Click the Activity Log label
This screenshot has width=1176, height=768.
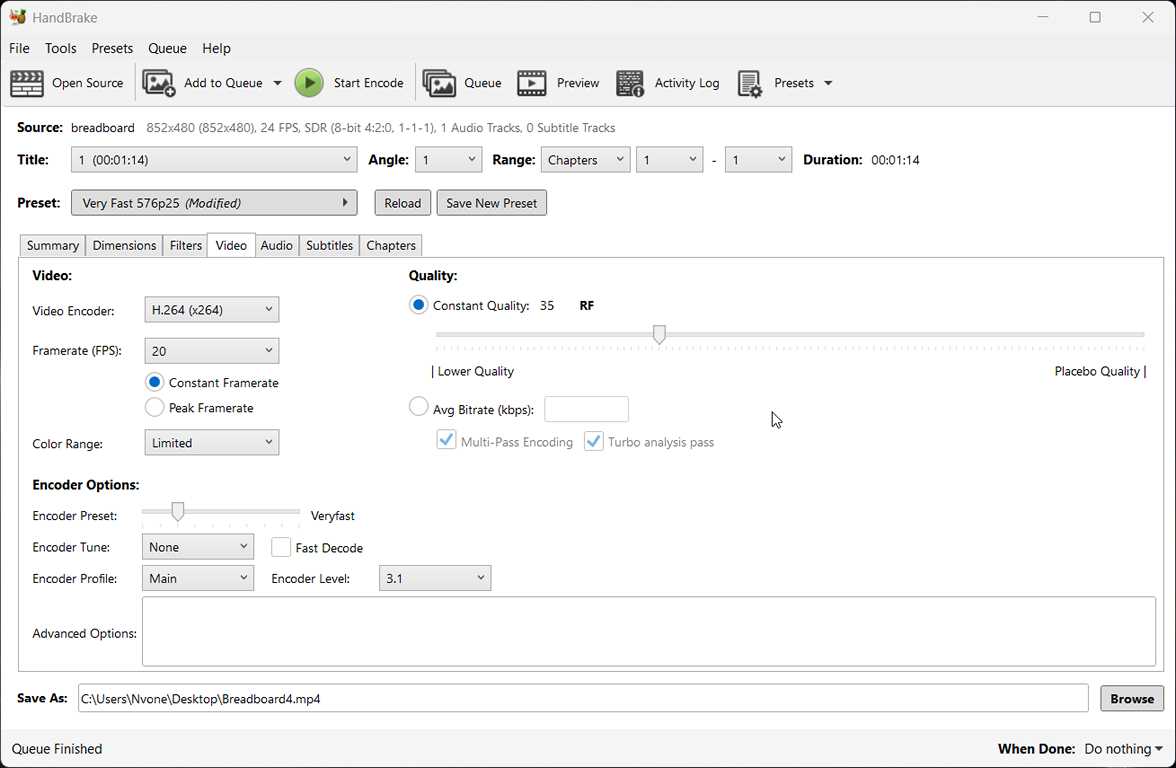687,83
